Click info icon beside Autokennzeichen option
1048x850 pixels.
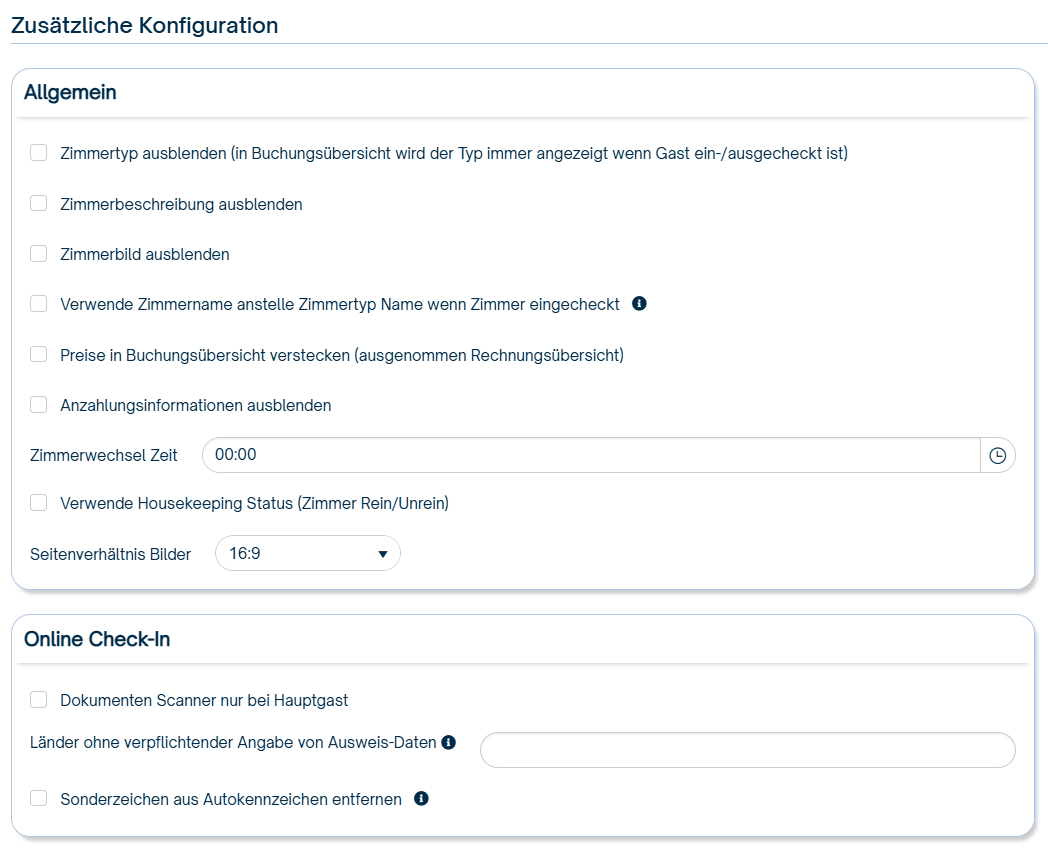click(x=421, y=799)
